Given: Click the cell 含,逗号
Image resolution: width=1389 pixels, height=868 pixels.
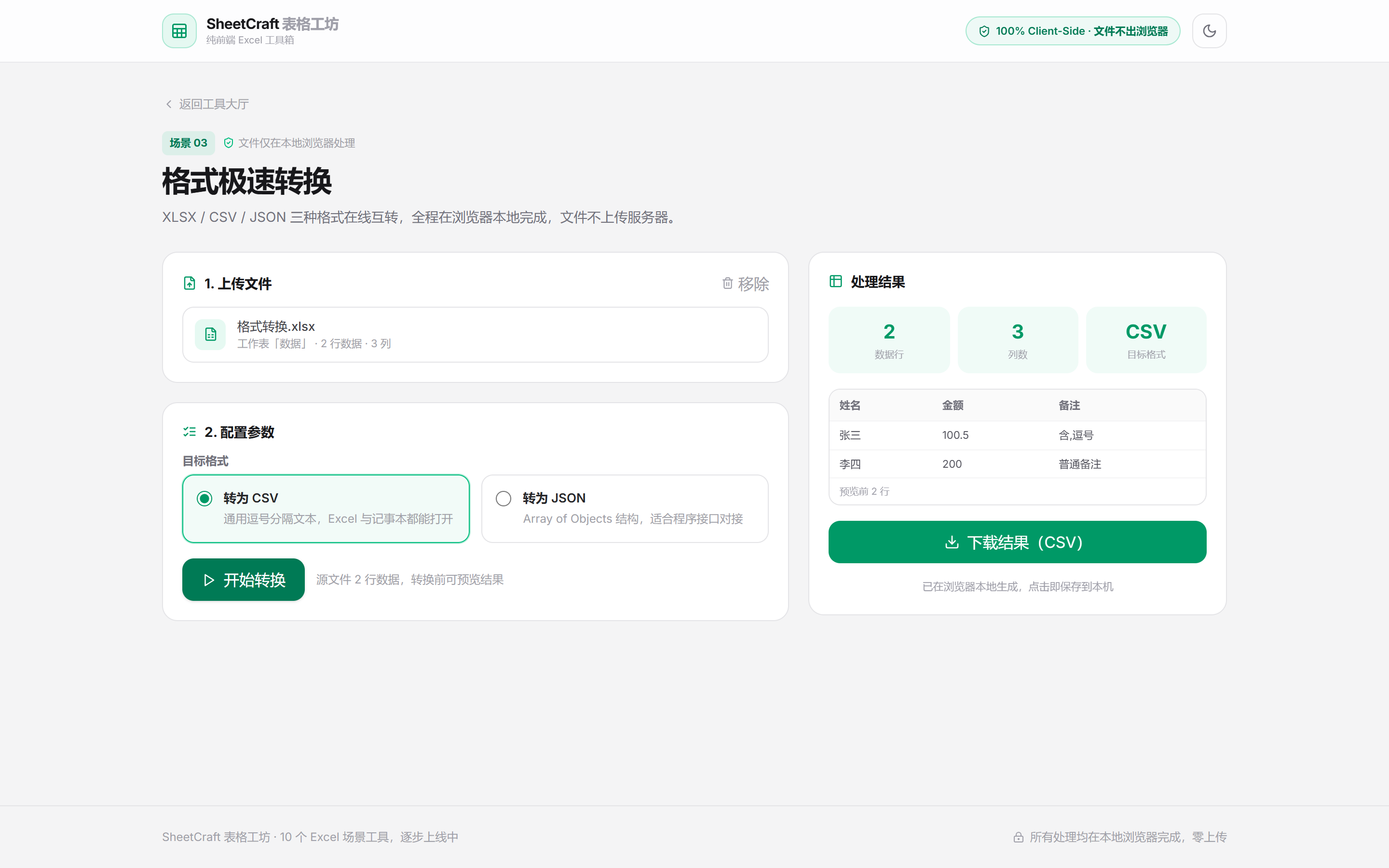Looking at the screenshot, I should coord(1076,435).
